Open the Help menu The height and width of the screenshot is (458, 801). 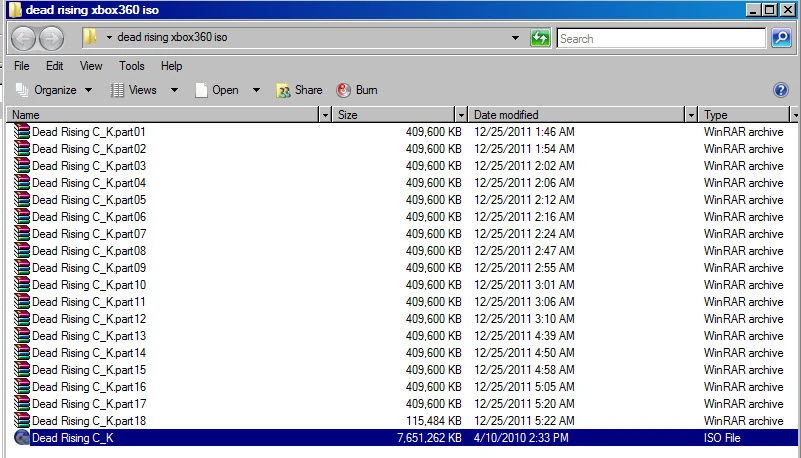pos(172,66)
